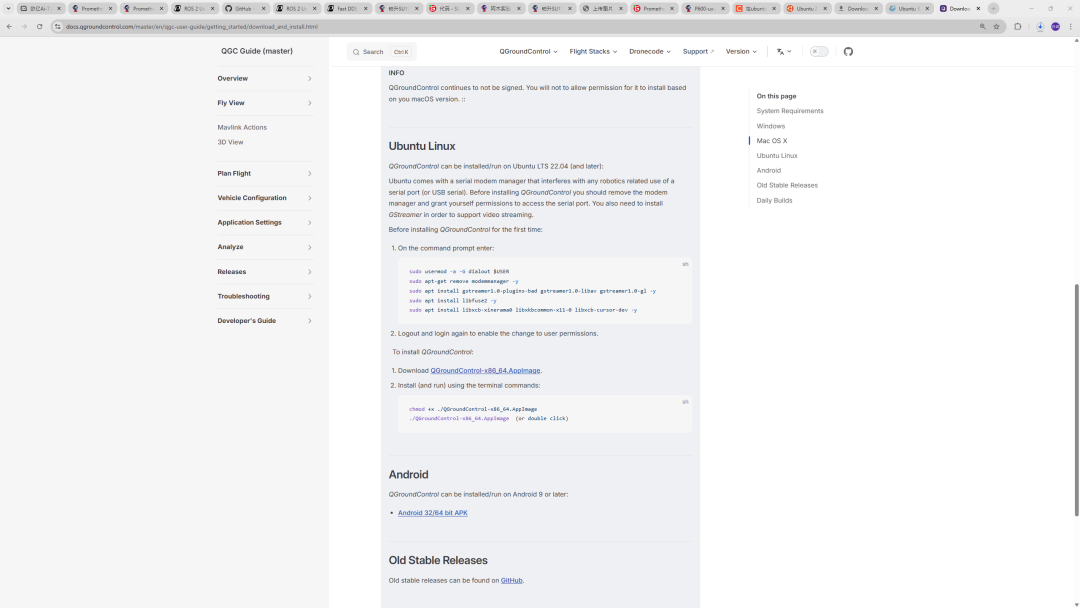Expand the Vehicle Configuration sidebar section
The image size is (1080, 608).
[x=264, y=198]
